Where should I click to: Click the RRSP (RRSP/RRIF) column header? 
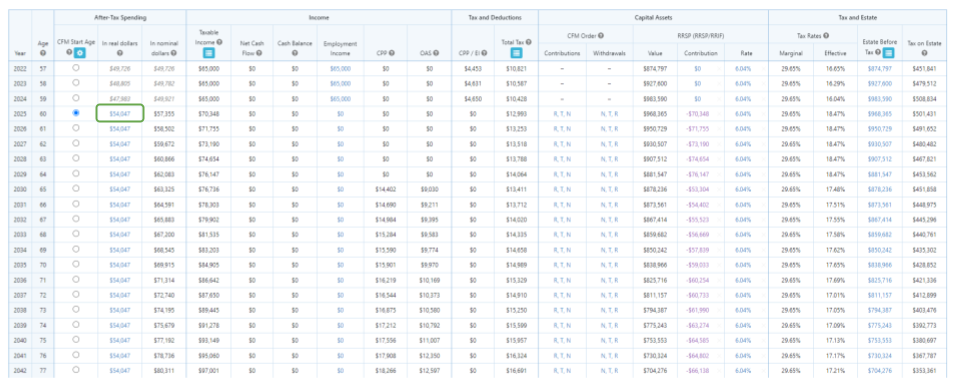tap(701, 36)
